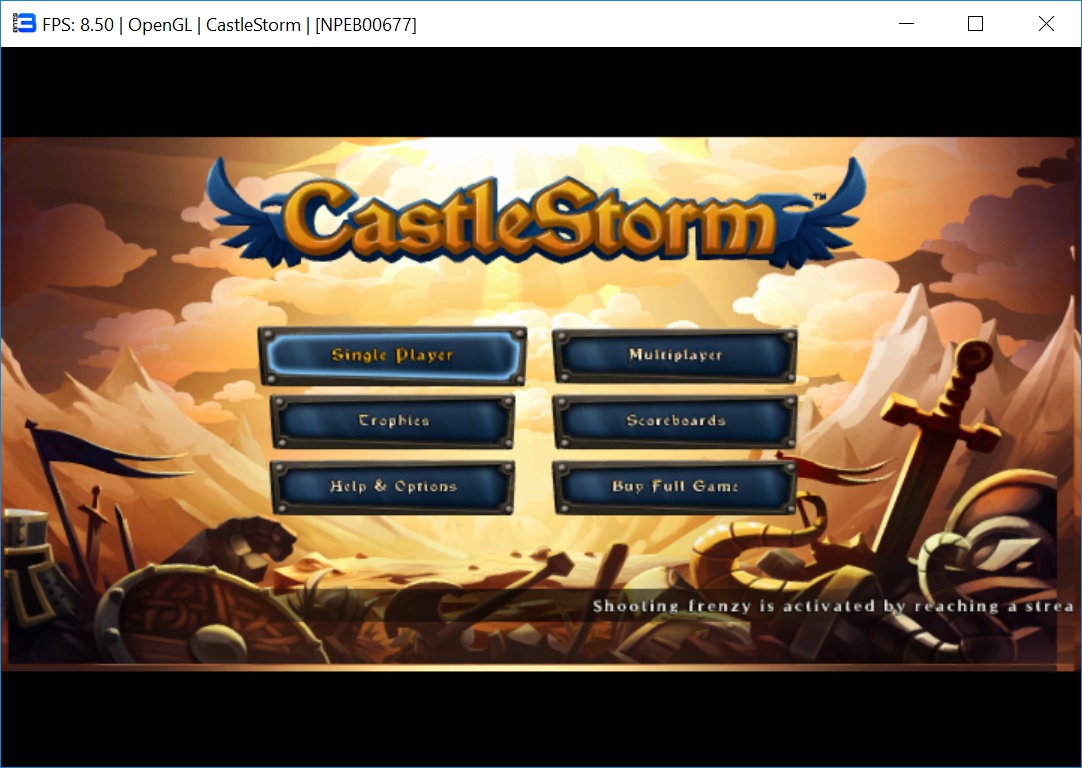Close the CastleStorm window

1046,24
